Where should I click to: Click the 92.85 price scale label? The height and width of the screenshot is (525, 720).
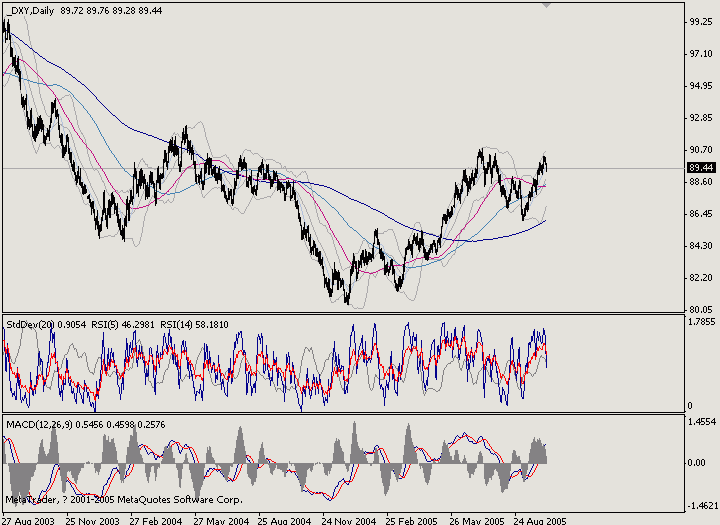click(701, 118)
